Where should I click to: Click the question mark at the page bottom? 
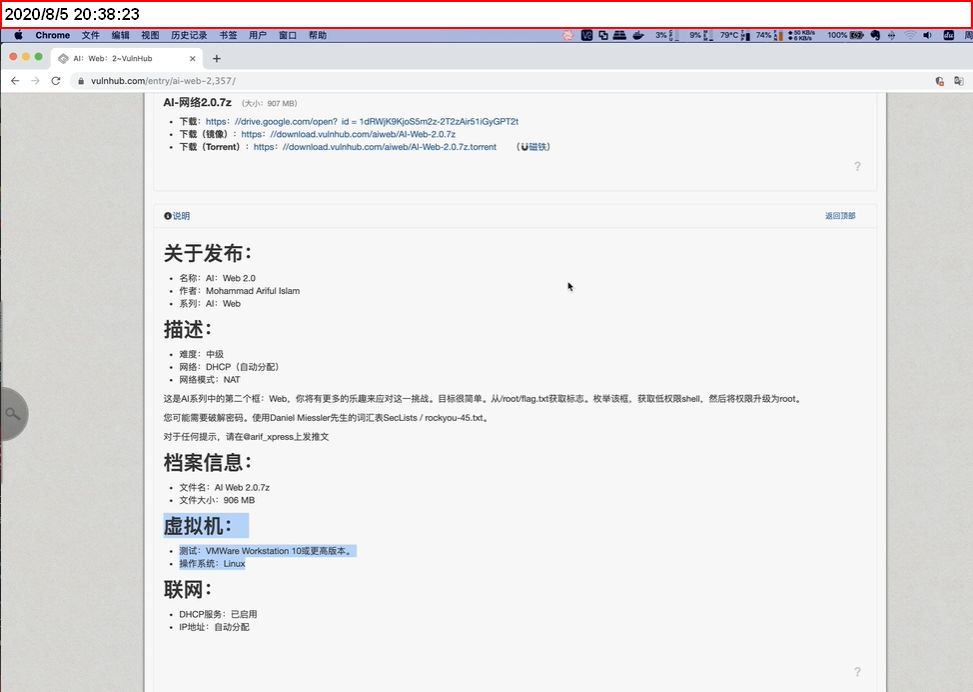857,672
